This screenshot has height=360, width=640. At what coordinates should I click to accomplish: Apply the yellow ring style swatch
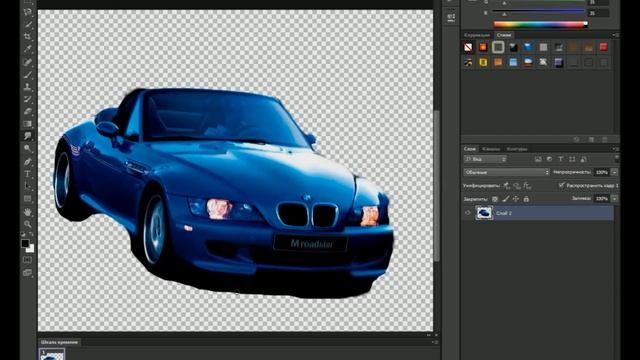(483, 62)
